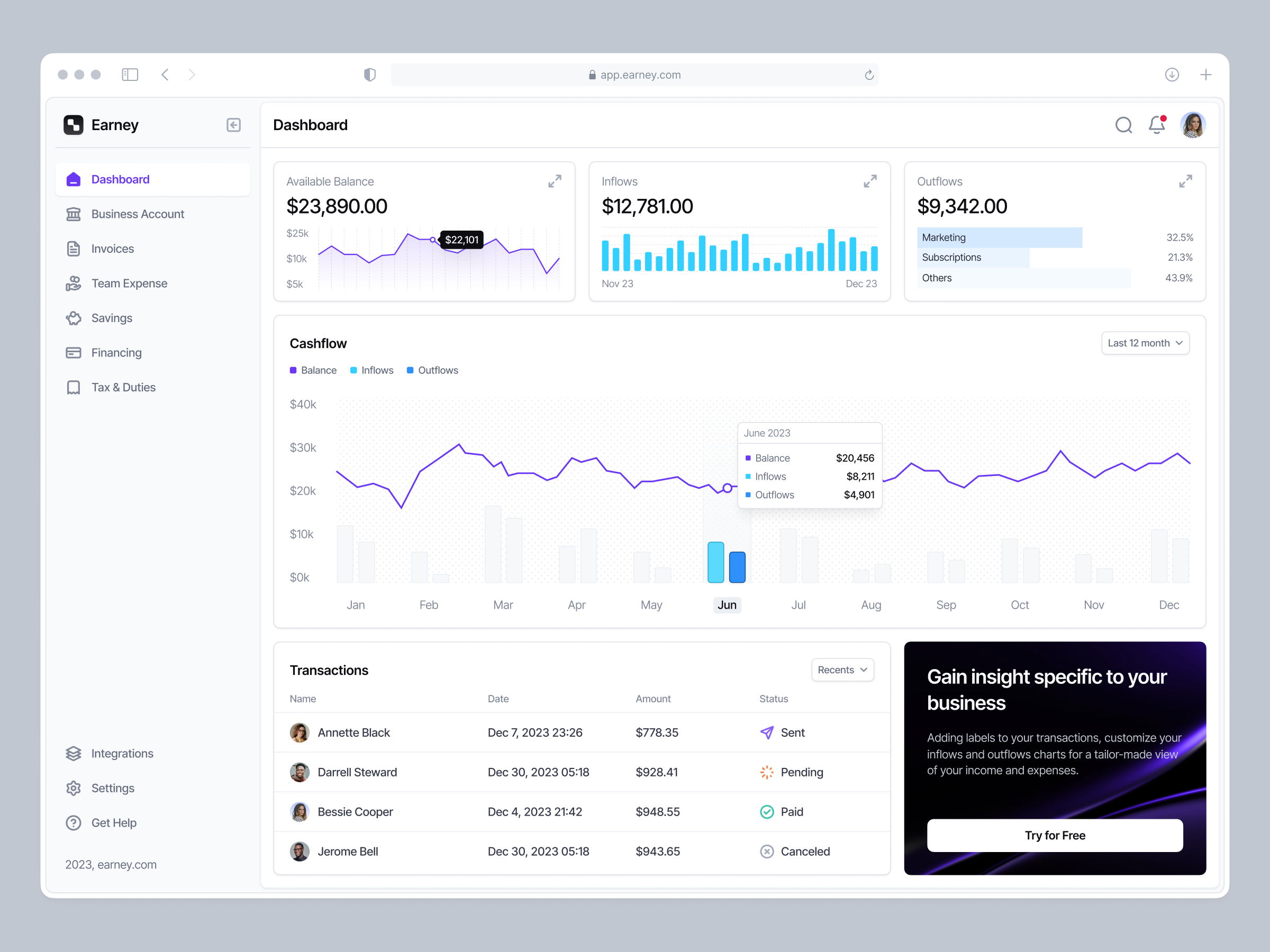The image size is (1270, 952).
Task: Open Settings from the sidebar
Action: coord(113,788)
